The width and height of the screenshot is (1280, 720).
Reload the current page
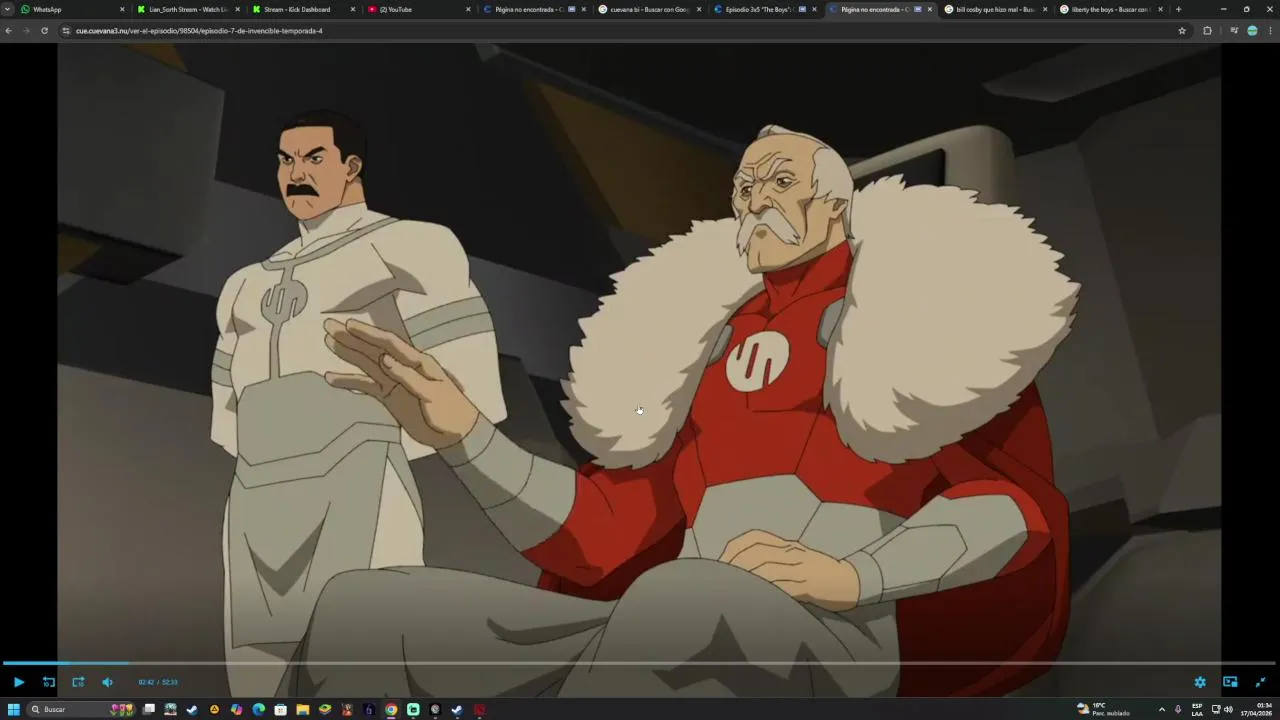click(44, 31)
